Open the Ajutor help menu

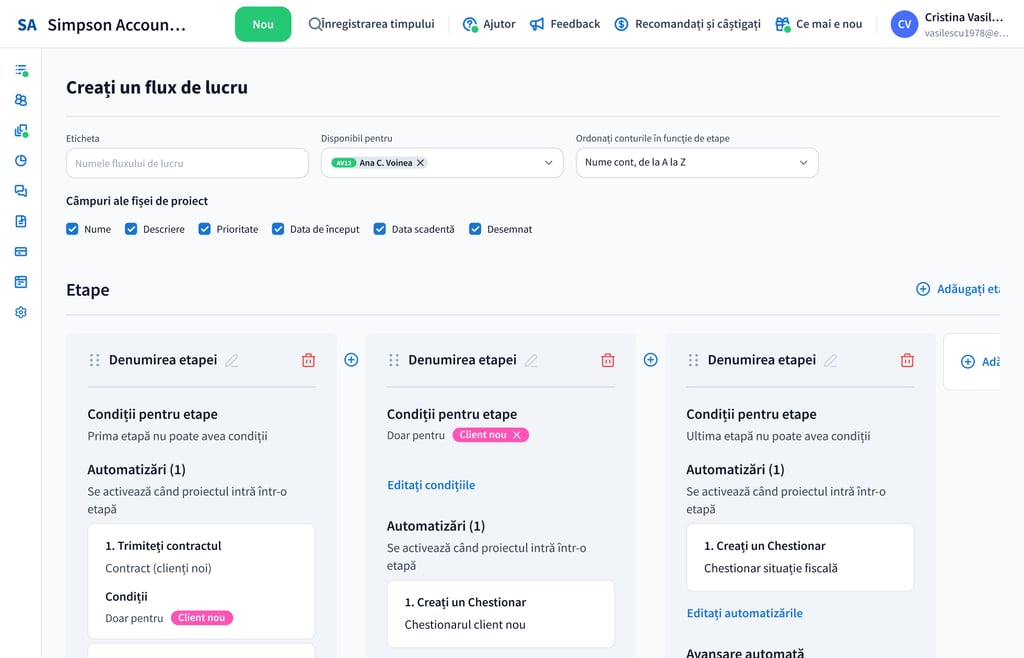(x=489, y=24)
